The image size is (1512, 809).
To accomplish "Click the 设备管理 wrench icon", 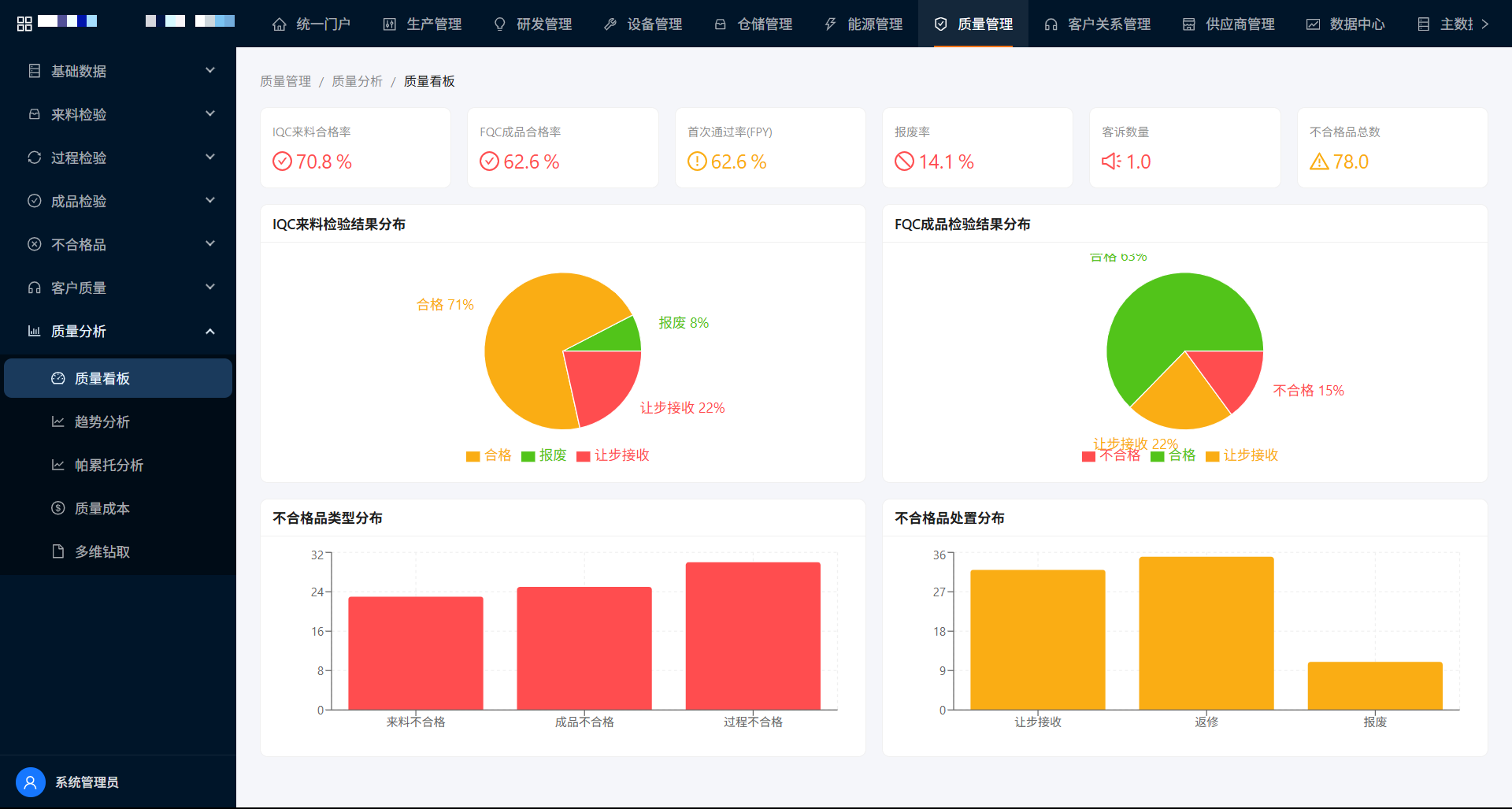I will pyautogui.click(x=610, y=24).
